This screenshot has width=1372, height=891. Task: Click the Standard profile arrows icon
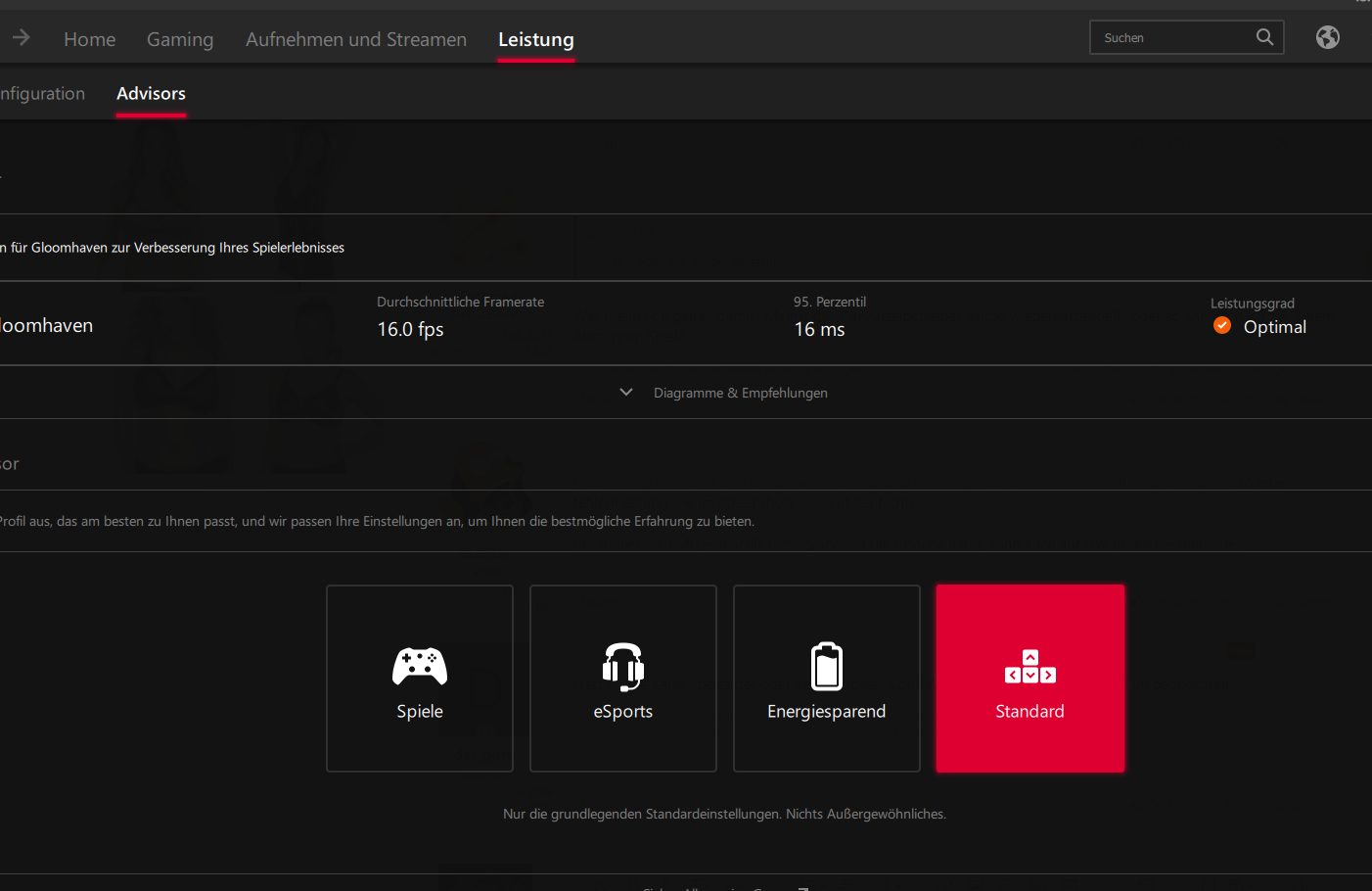pos(1029,665)
